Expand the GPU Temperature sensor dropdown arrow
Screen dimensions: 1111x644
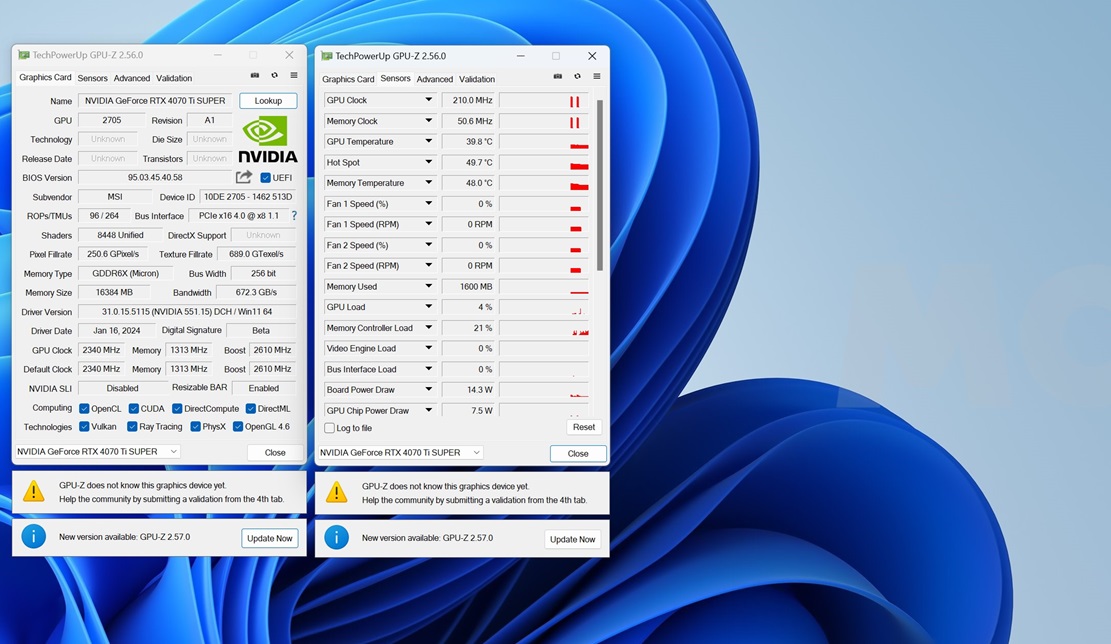428,142
